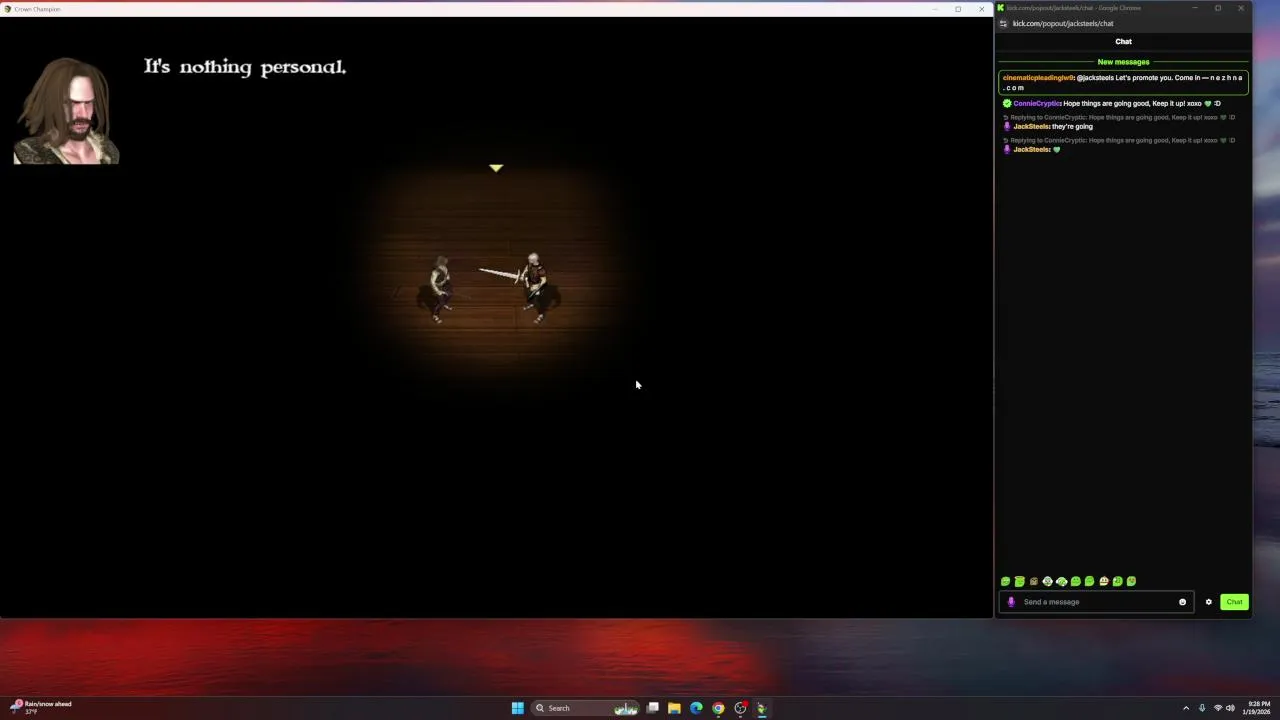
Task: Open the emoji picker in message box
Action: [1182, 602]
